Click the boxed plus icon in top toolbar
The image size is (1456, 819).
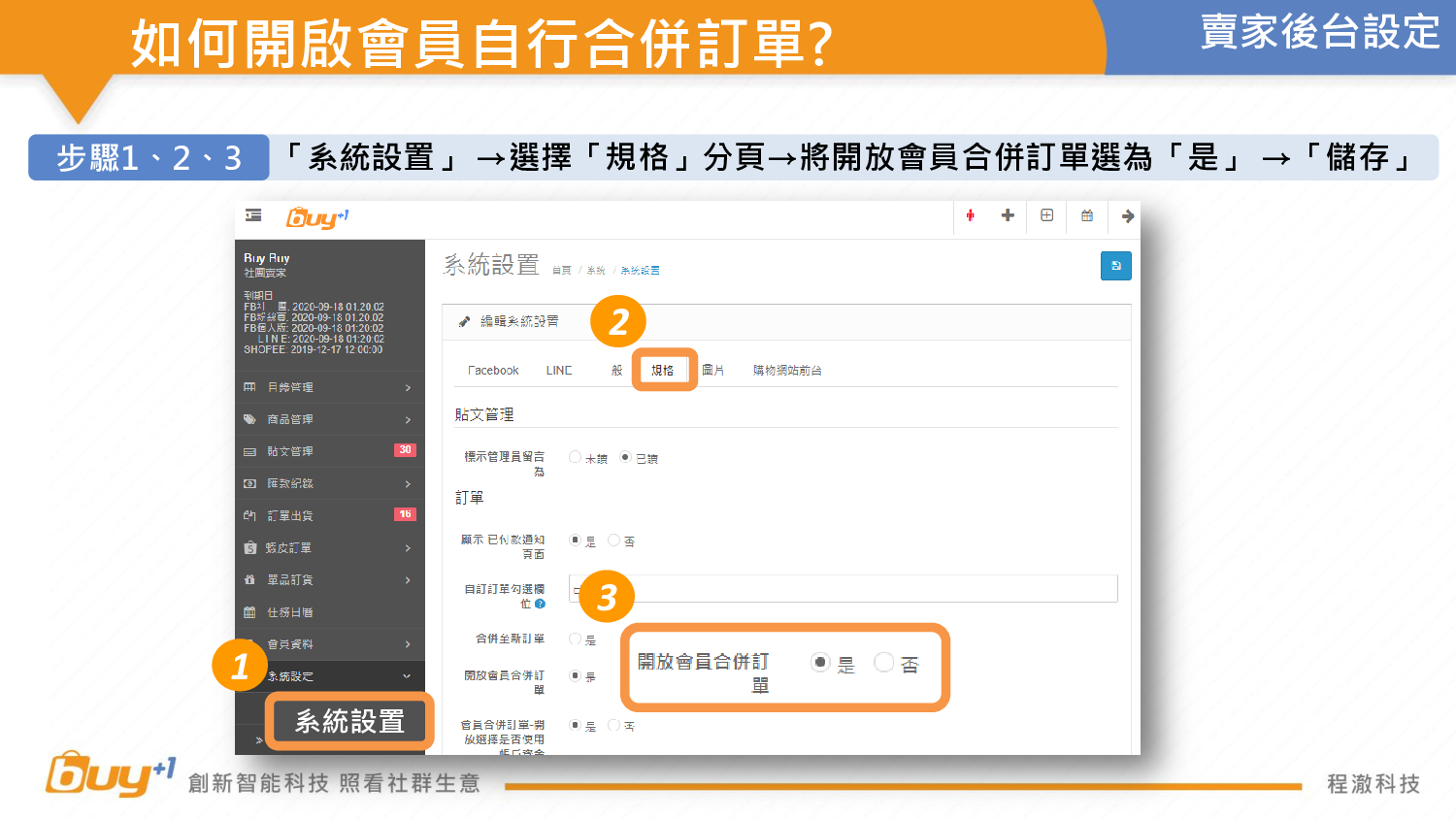(x=1046, y=215)
